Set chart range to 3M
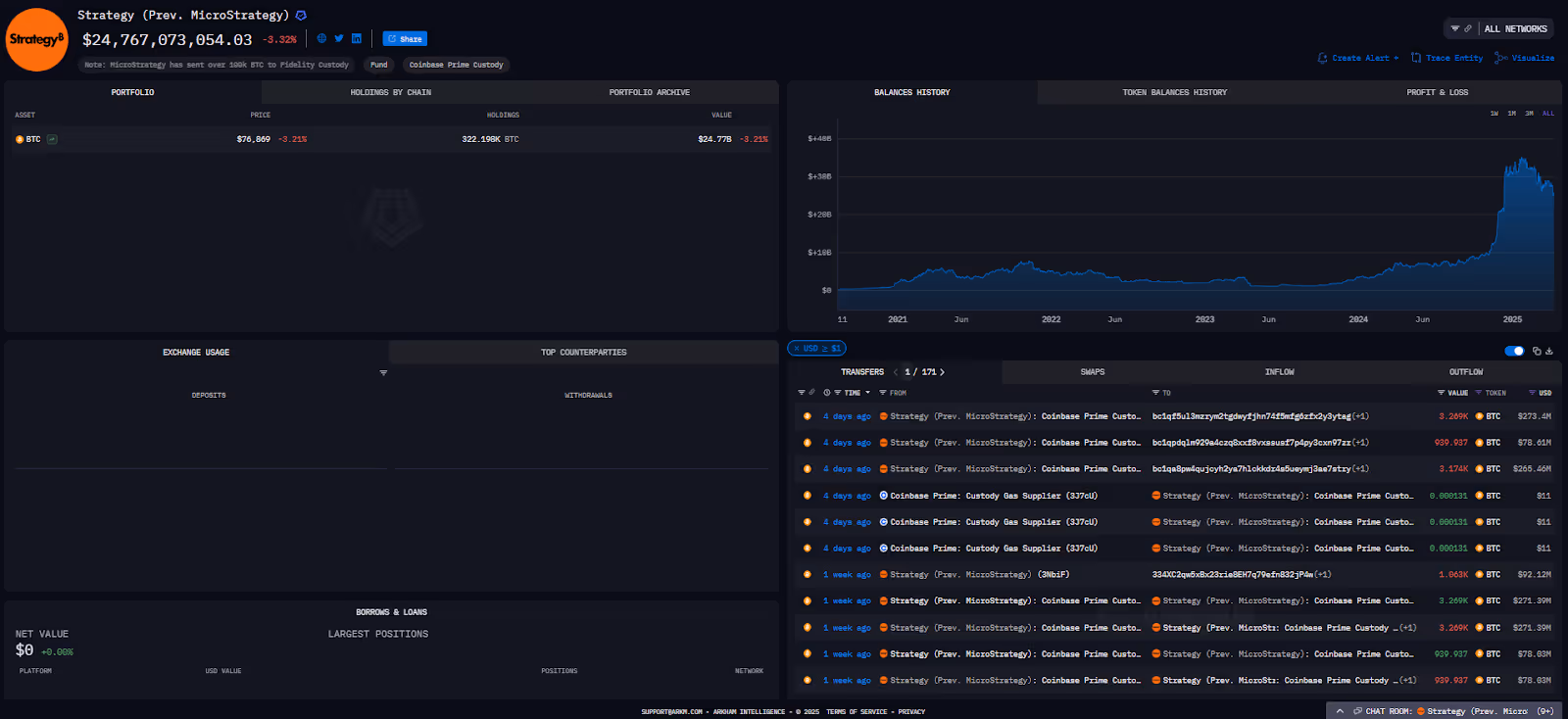 click(1529, 114)
